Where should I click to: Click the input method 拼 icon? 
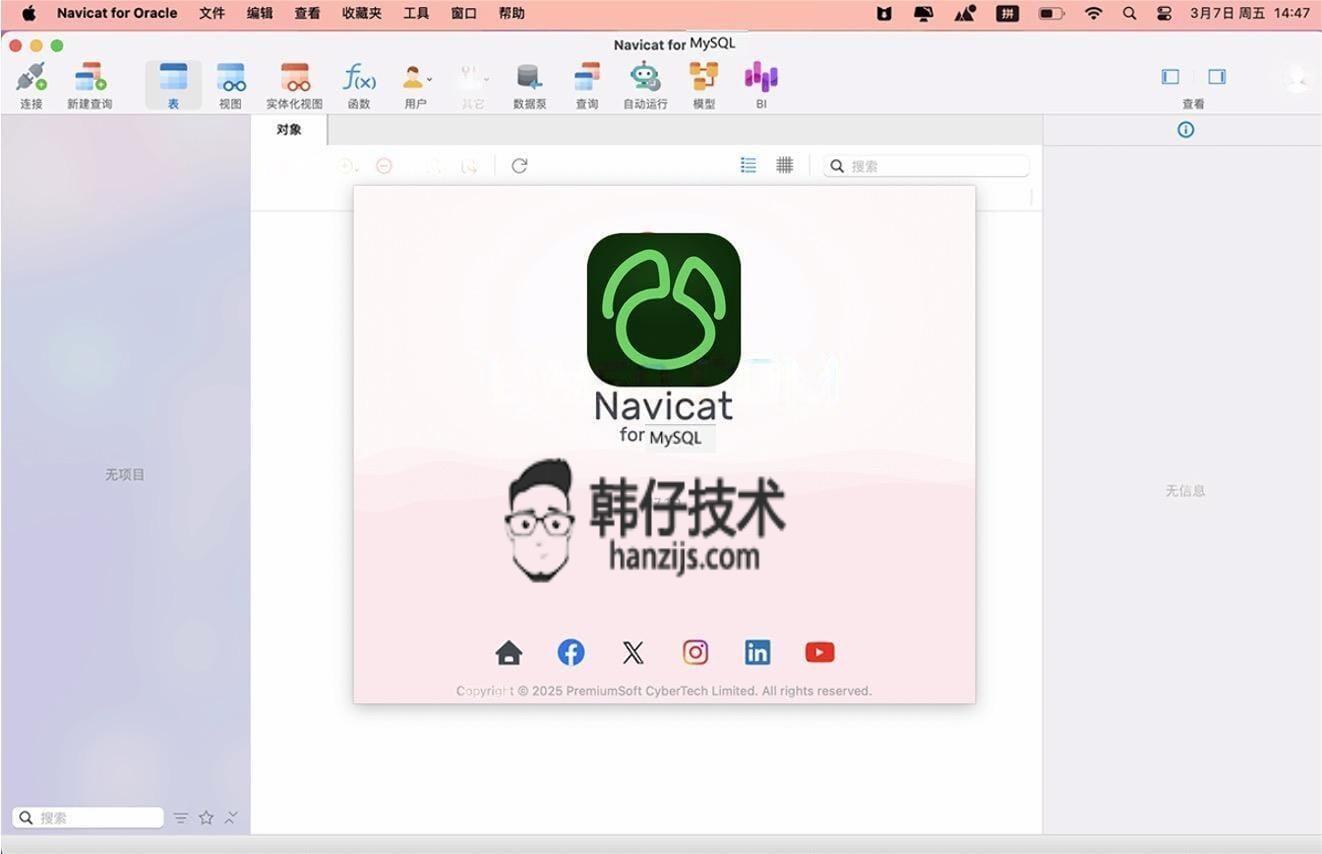[x=1008, y=14]
